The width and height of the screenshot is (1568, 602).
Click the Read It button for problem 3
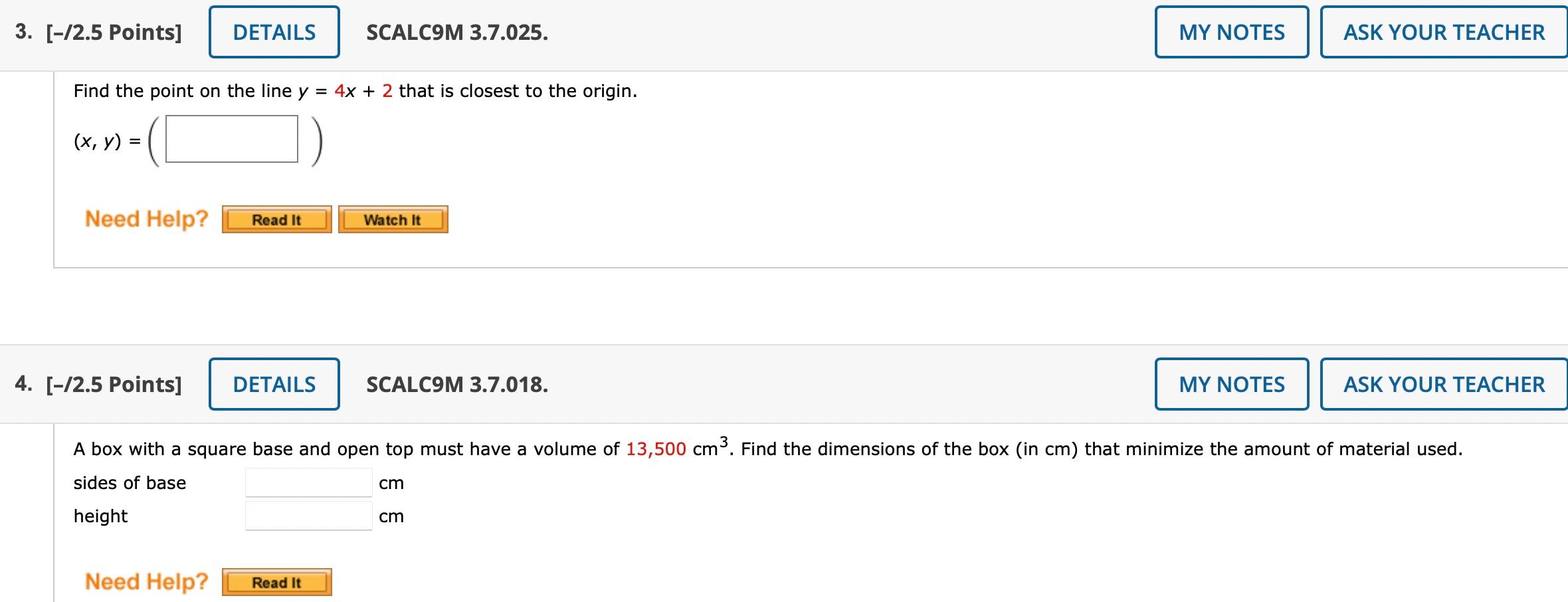tap(276, 219)
